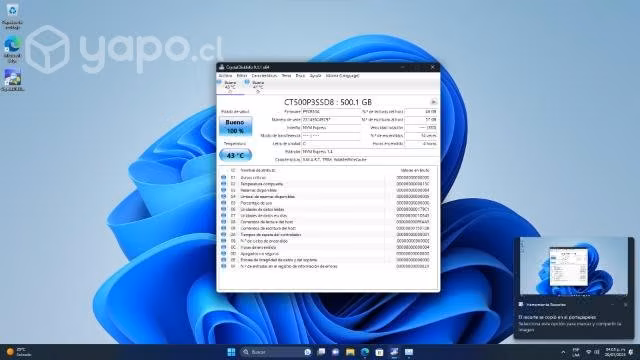Open Task View on the taskbar
The width and height of the screenshot is (640, 360).
pyautogui.click(x=321, y=352)
